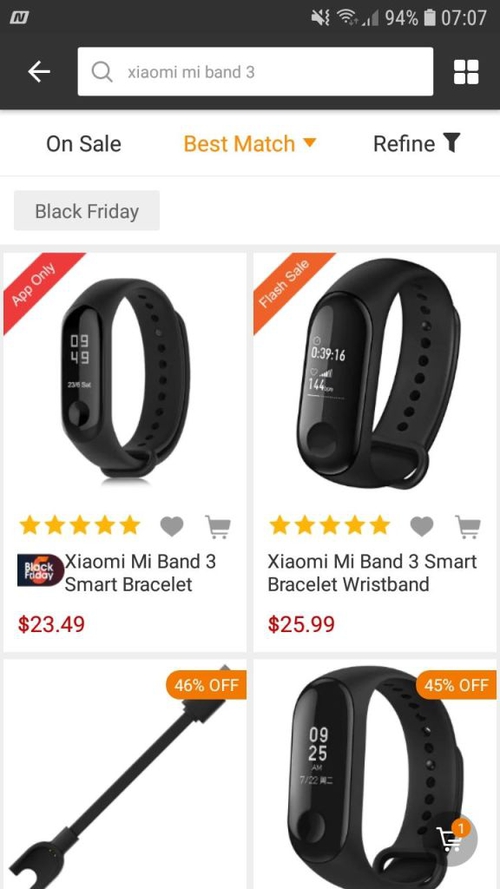This screenshot has width=500, height=889.
Task: Open the 46% OFF charger cable product
Action: pos(125,774)
